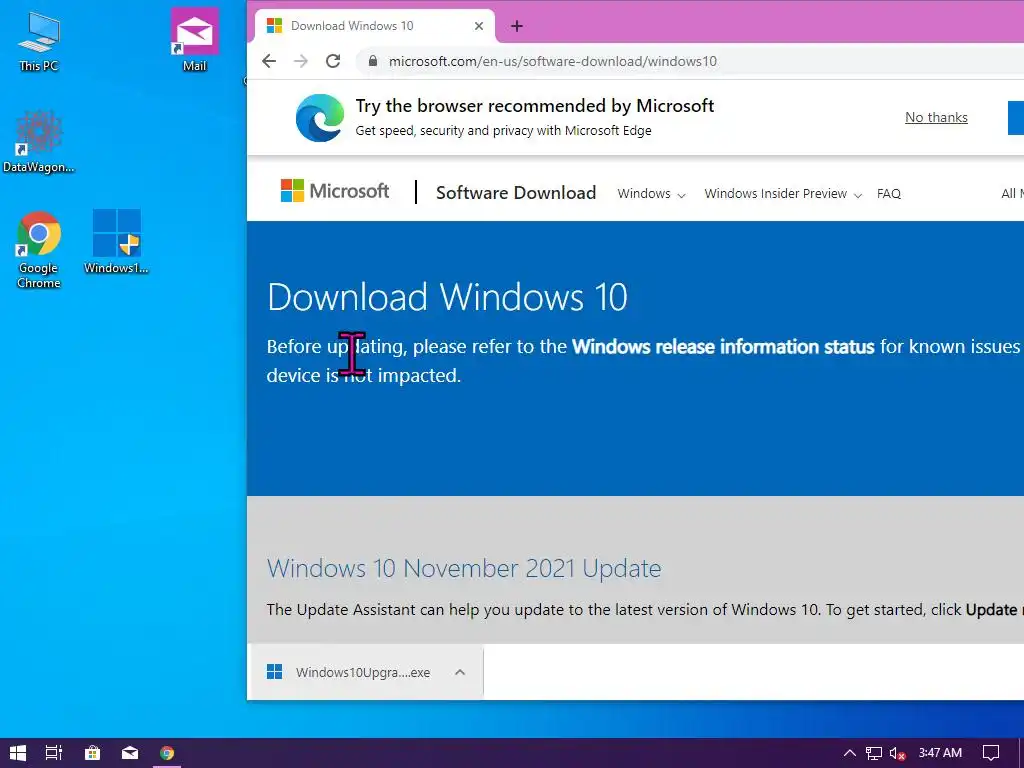Open network status tray icon
Image resolution: width=1024 pixels, height=768 pixels.
(874, 753)
